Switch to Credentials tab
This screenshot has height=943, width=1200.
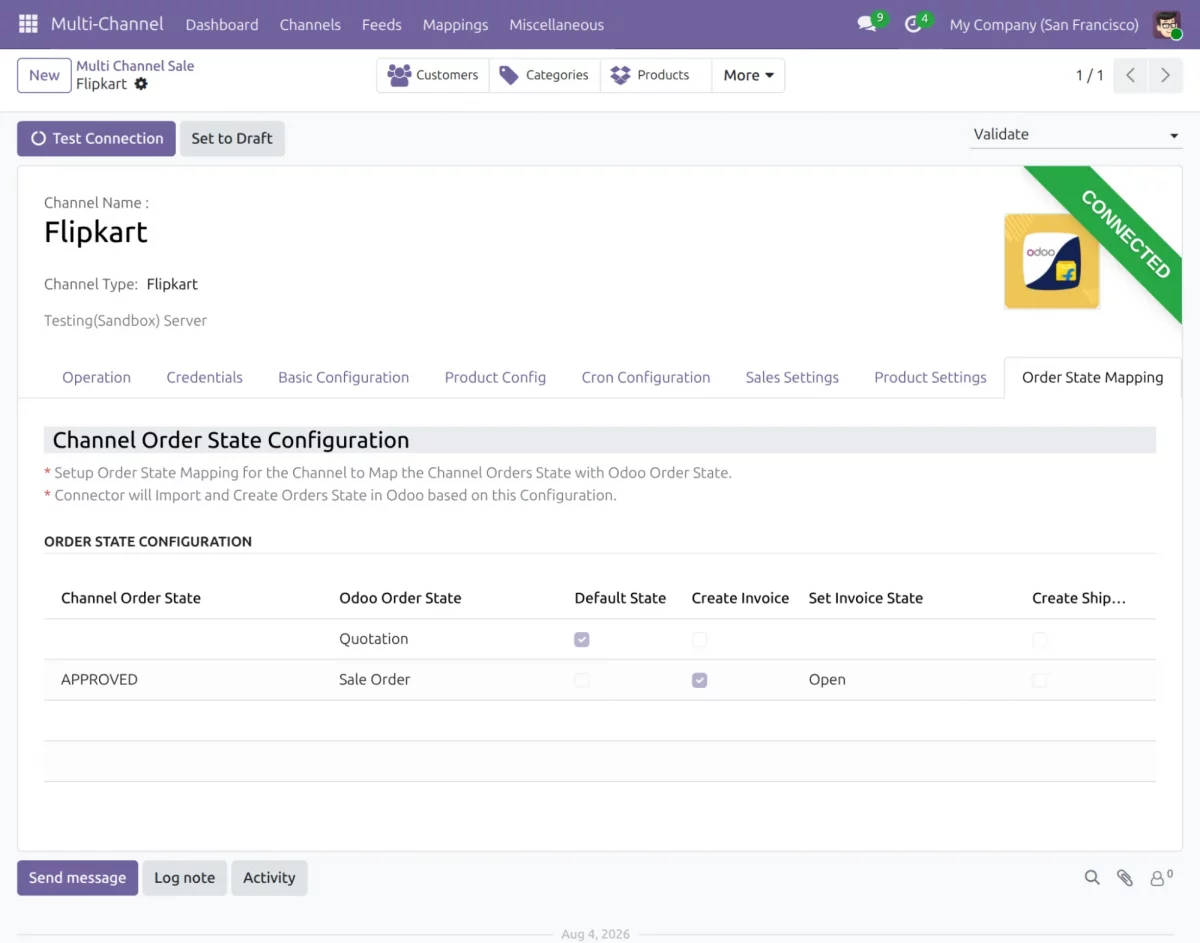[x=204, y=377]
